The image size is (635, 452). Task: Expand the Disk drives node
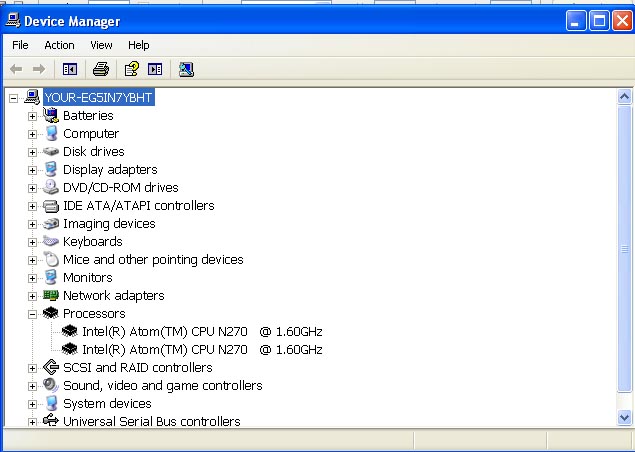point(32,152)
